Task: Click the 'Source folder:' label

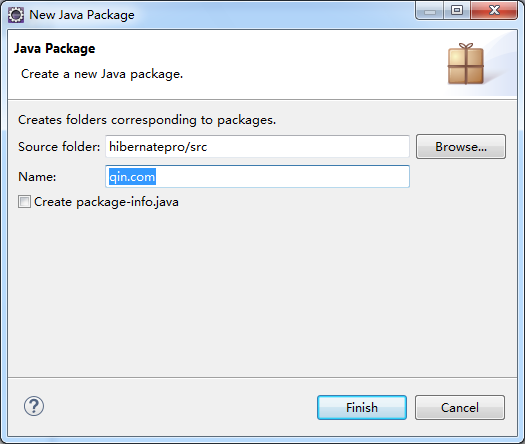Action: (59, 147)
